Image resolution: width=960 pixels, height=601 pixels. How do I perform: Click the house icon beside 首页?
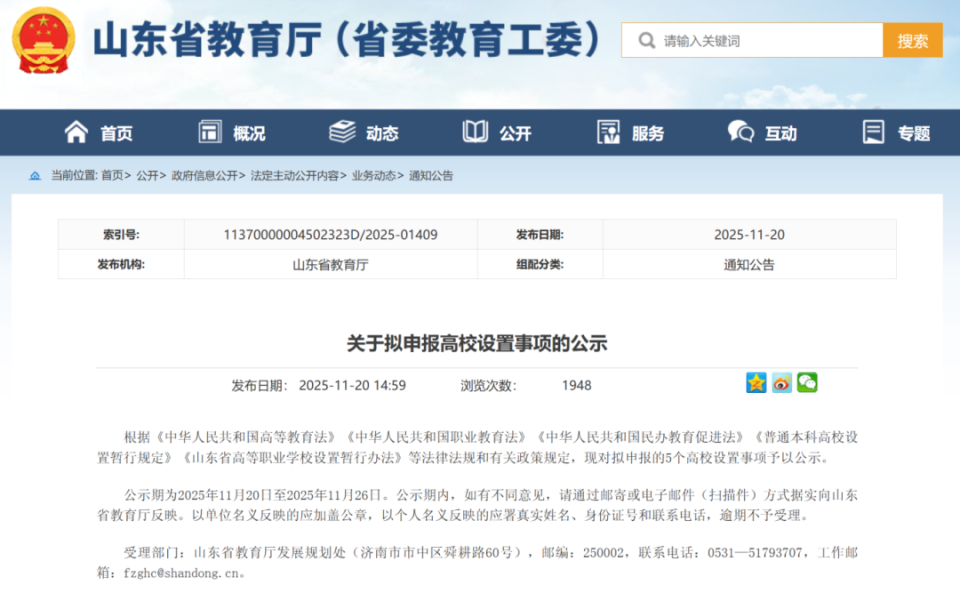point(75,132)
